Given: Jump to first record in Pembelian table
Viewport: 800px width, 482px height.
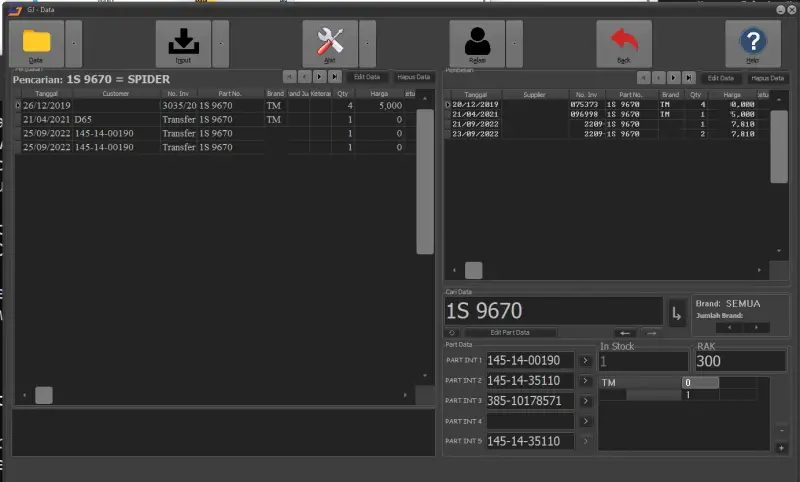Looking at the screenshot, I should [x=643, y=78].
